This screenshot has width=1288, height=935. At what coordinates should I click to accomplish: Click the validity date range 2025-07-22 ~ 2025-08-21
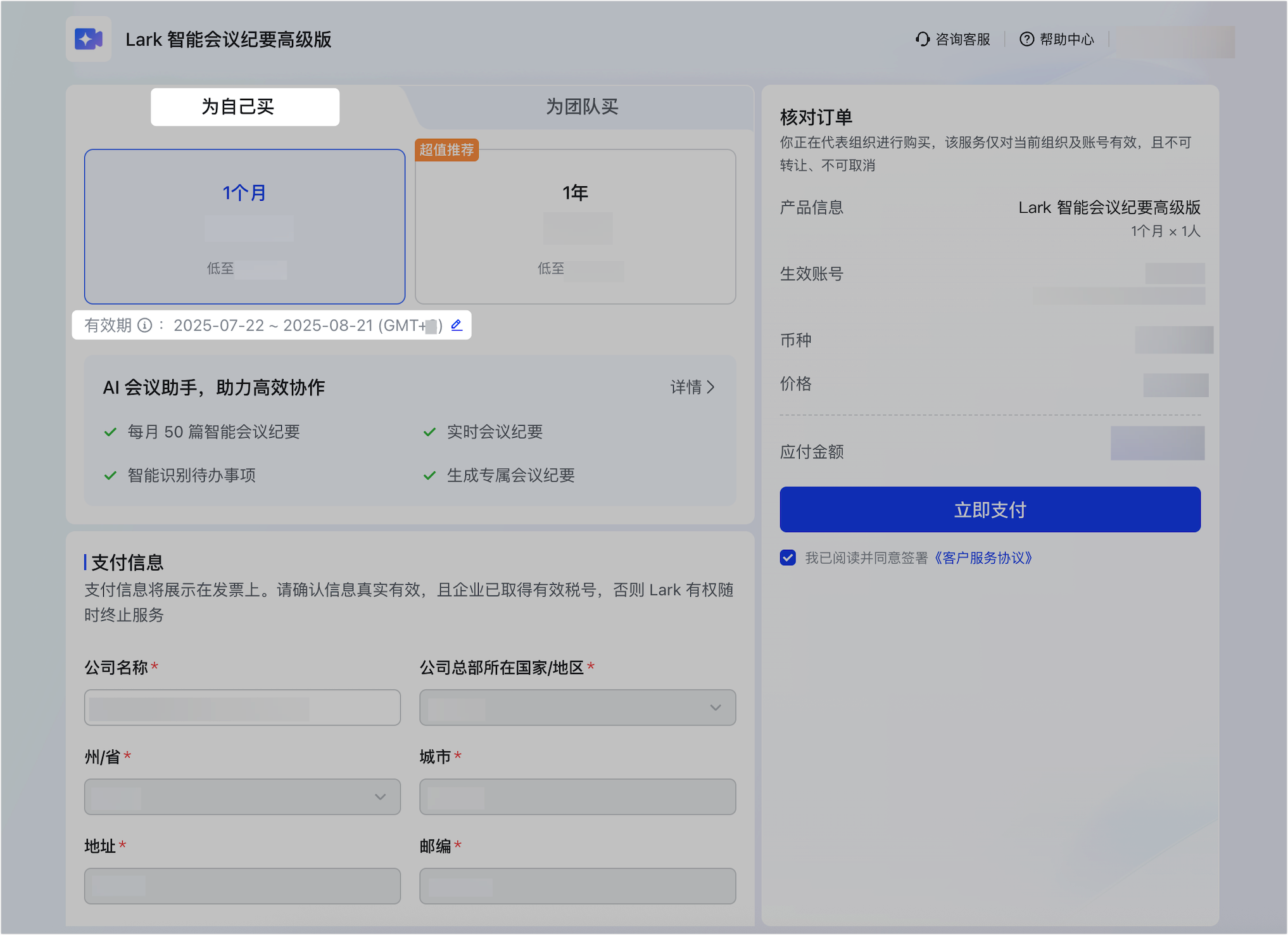[x=273, y=326]
